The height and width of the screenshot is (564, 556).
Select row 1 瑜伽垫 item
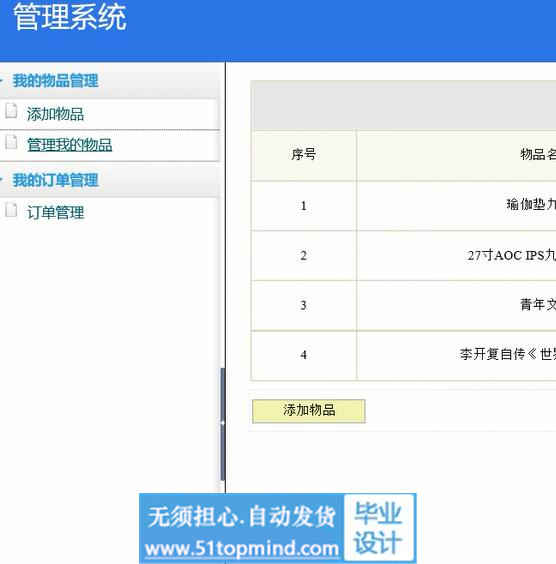(531, 205)
